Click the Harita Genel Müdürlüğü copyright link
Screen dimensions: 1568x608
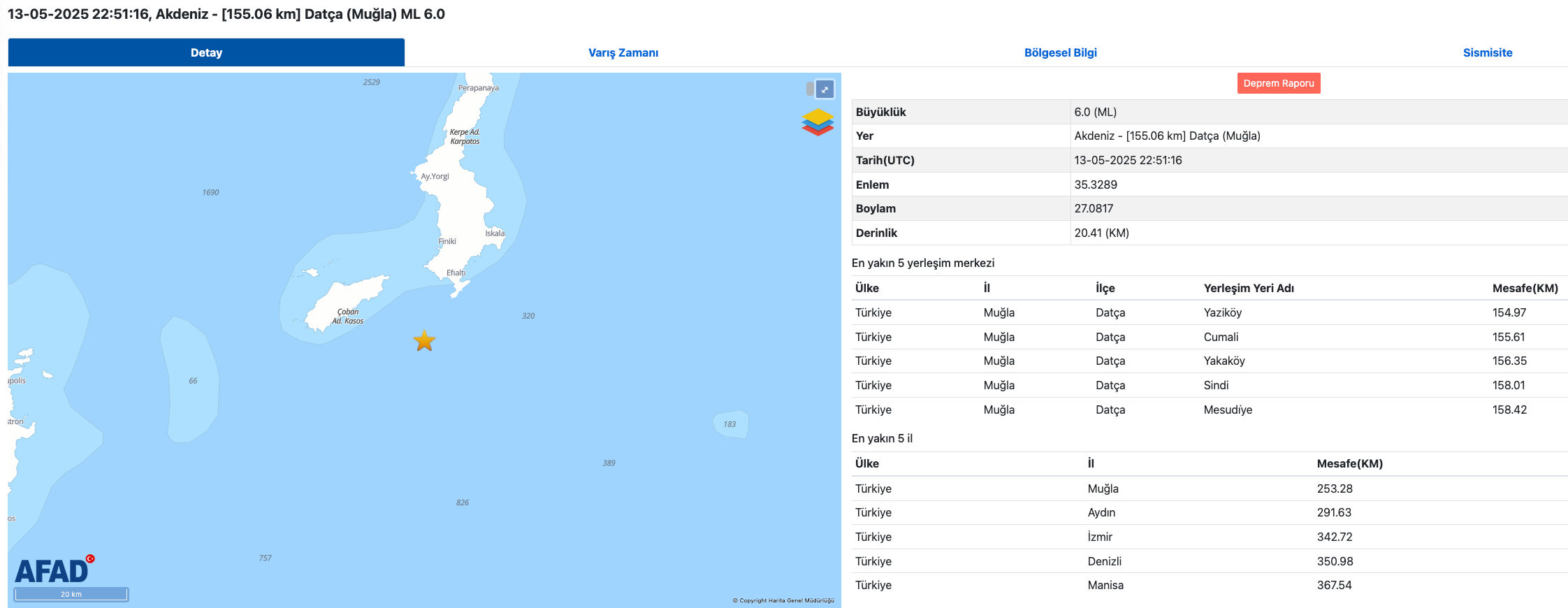point(783,600)
